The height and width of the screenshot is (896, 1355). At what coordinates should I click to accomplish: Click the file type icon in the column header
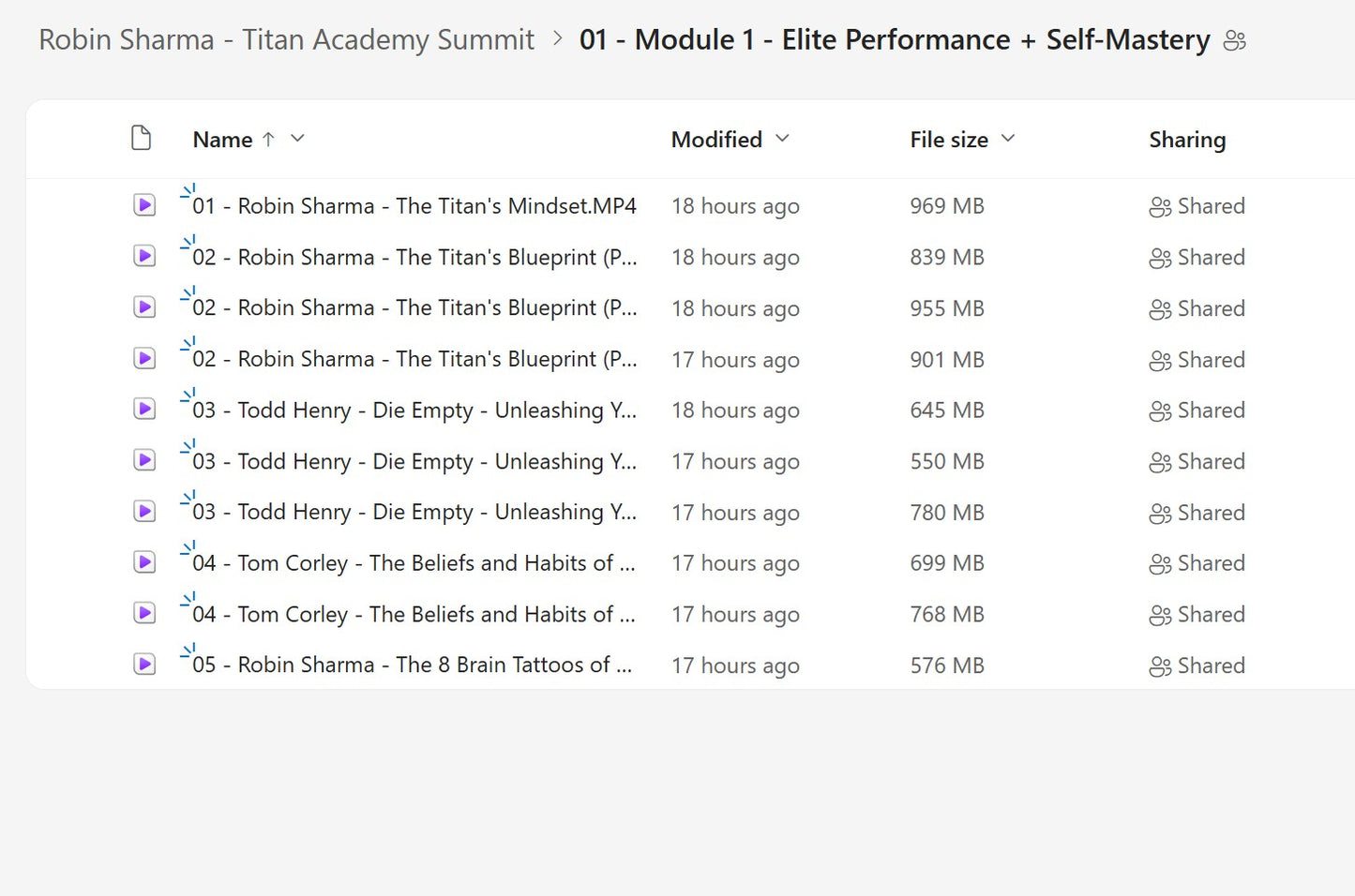(x=142, y=138)
